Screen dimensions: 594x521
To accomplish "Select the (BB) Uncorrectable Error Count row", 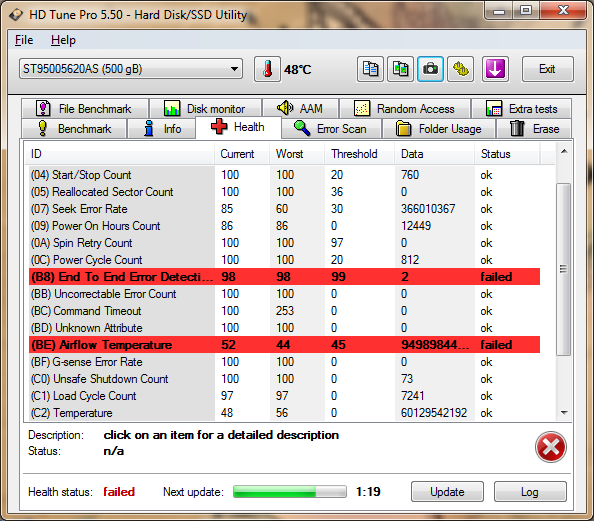I will click(284, 294).
